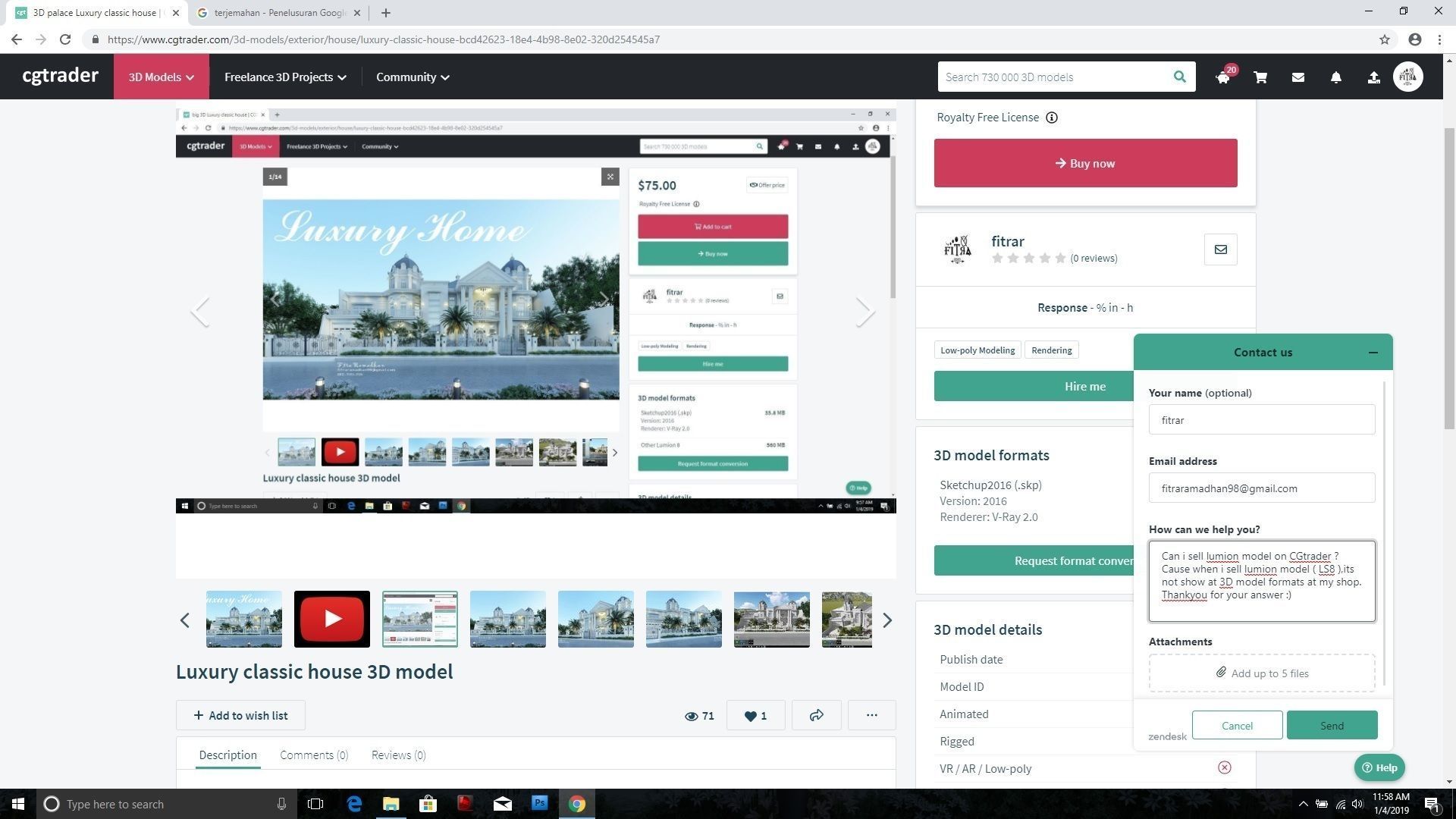Open the Community dropdown menu
The image size is (1456, 819).
(413, 77)
